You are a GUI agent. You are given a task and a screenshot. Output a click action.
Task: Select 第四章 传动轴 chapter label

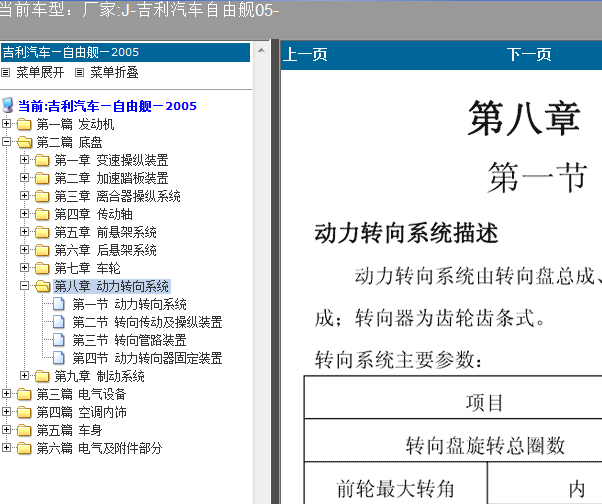(93, 214)
